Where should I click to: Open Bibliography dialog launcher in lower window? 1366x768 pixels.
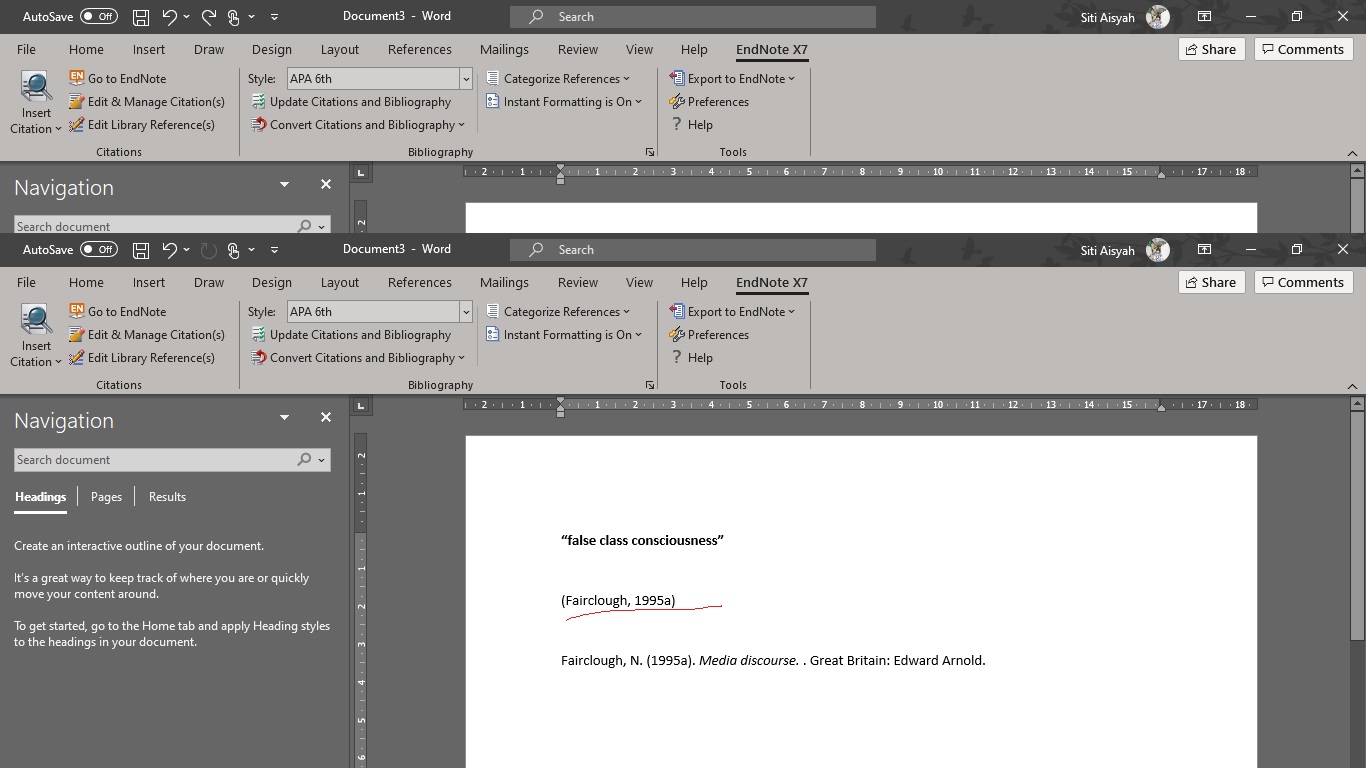pos(650,385)
